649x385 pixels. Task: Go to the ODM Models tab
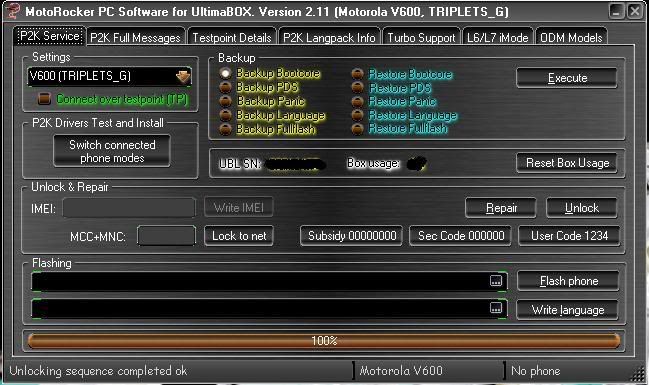click(571, 38)
